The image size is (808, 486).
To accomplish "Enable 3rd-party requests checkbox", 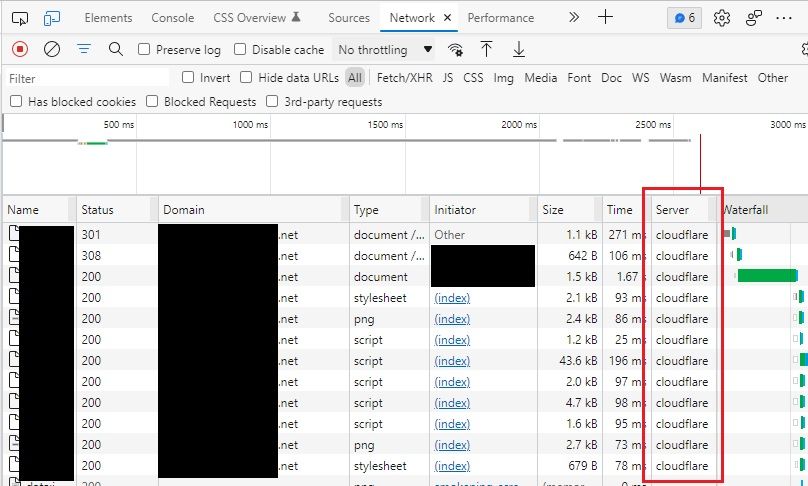I will click(x=272, y=101).
